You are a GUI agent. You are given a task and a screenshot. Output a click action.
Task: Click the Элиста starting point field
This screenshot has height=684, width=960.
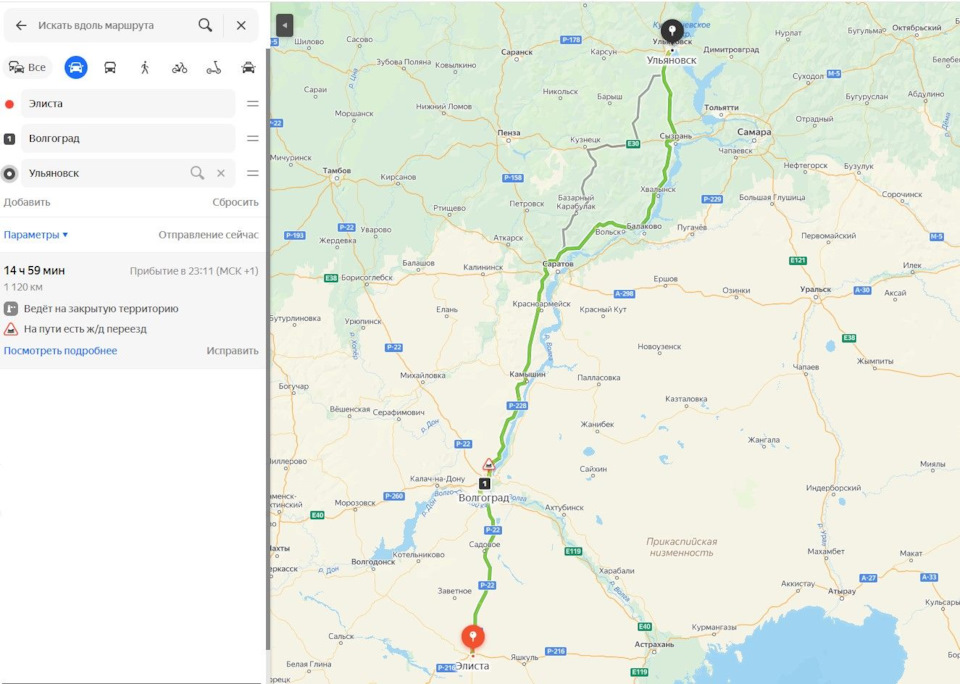click(x=128, y=103)
